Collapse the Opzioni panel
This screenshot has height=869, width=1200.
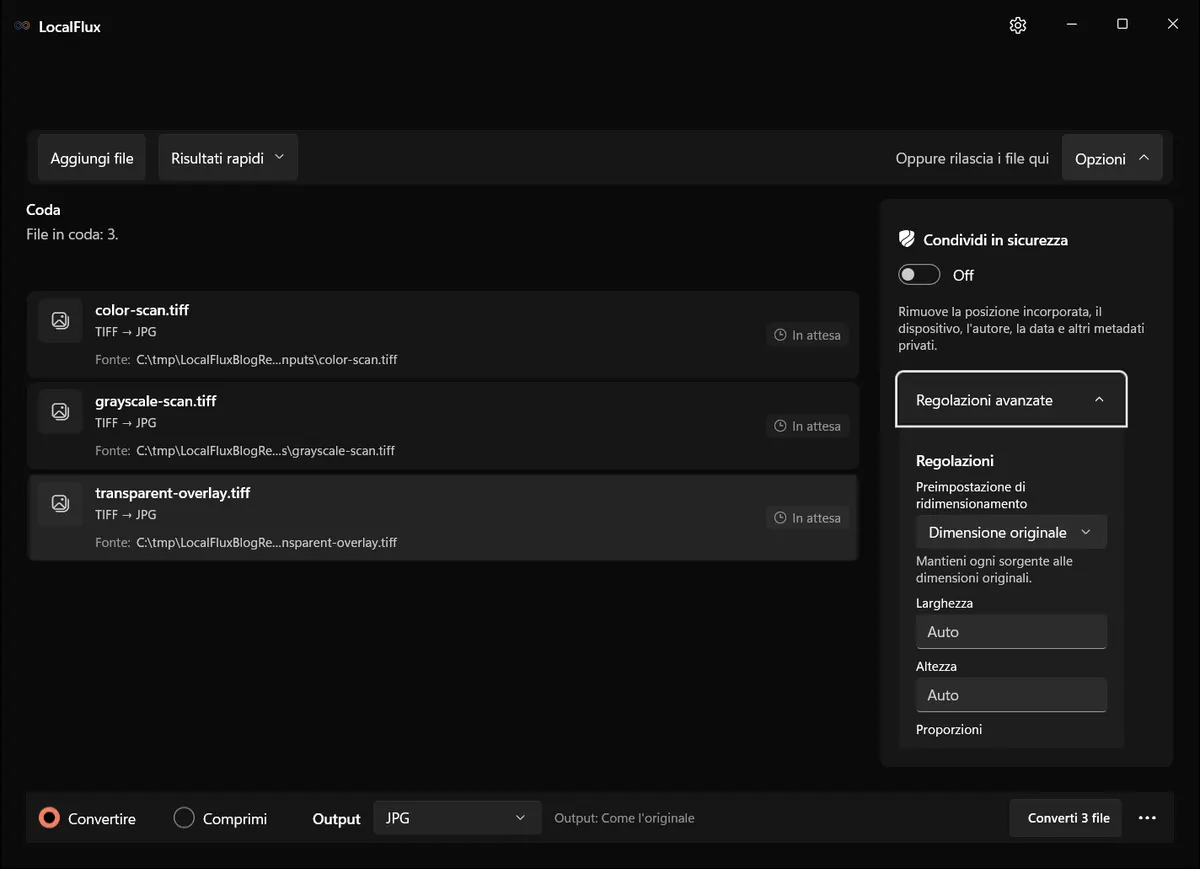(1112, 158)
